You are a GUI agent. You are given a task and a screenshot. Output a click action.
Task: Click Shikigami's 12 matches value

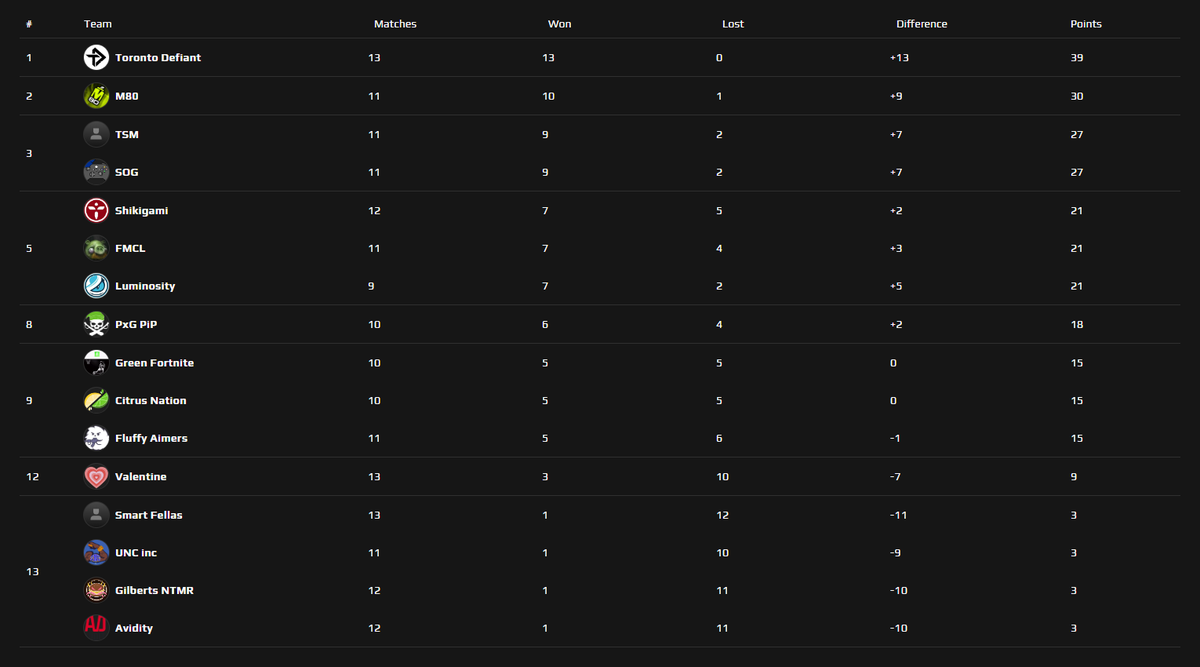tap(374, 210)
